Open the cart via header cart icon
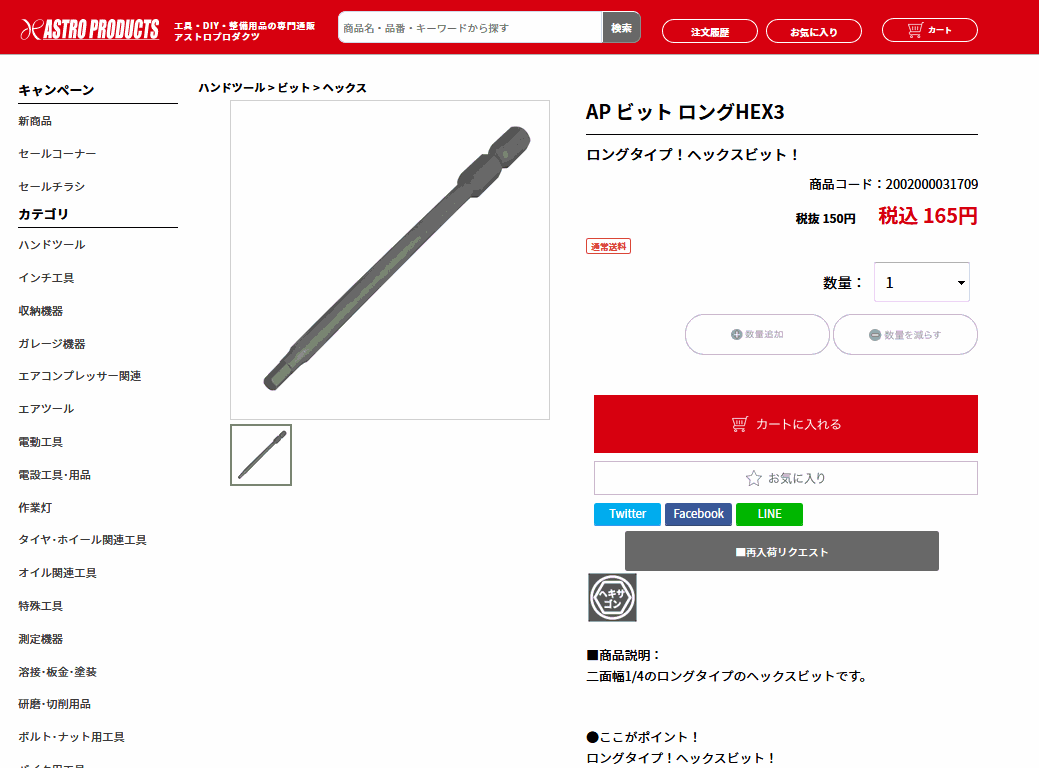Viewport: 1039px width, 768px height. [x=929, y=30]
